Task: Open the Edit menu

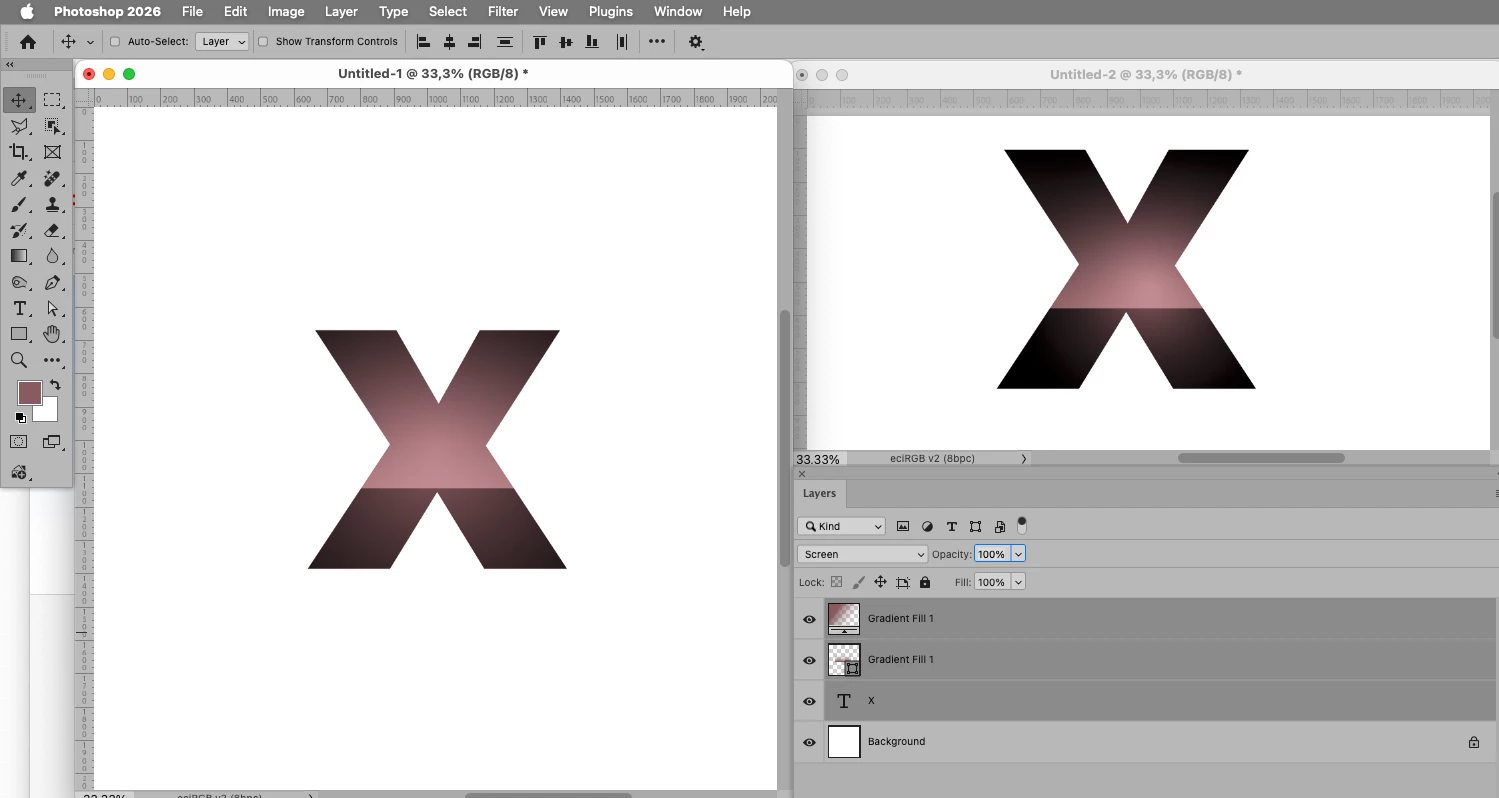Action: coord(235,11)
